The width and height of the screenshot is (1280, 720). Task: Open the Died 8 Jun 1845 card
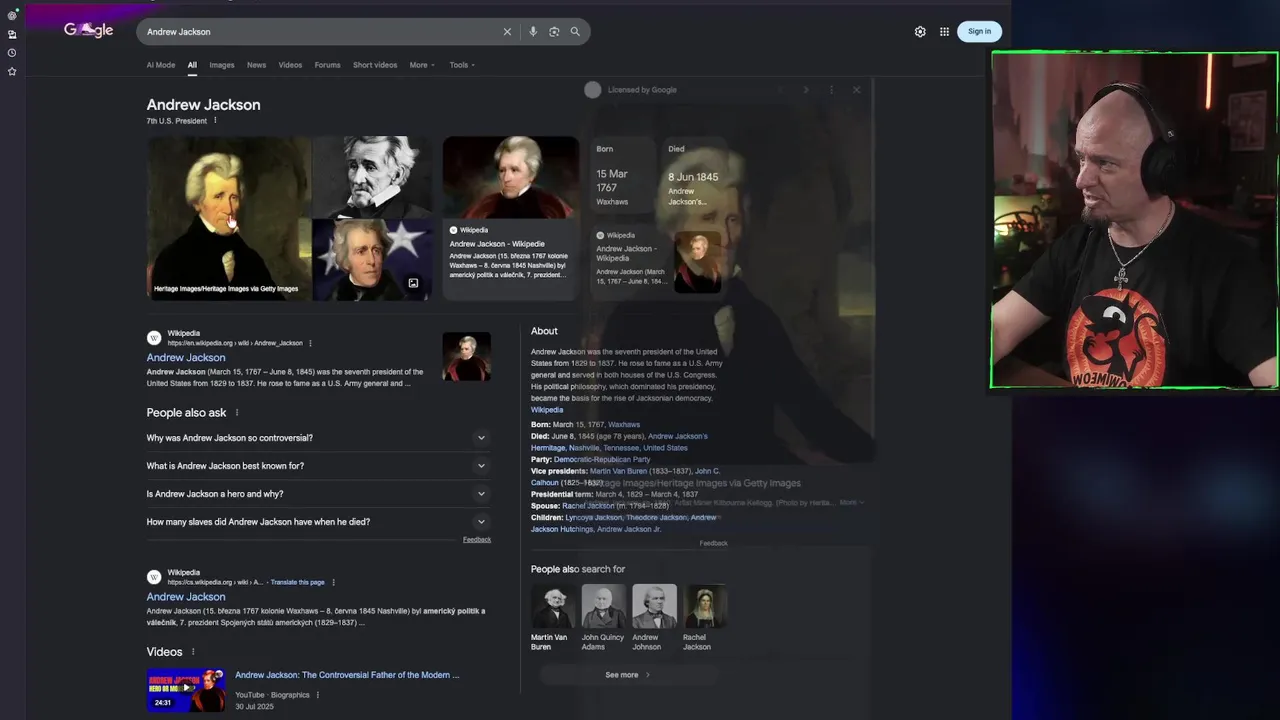click(694, 176)
